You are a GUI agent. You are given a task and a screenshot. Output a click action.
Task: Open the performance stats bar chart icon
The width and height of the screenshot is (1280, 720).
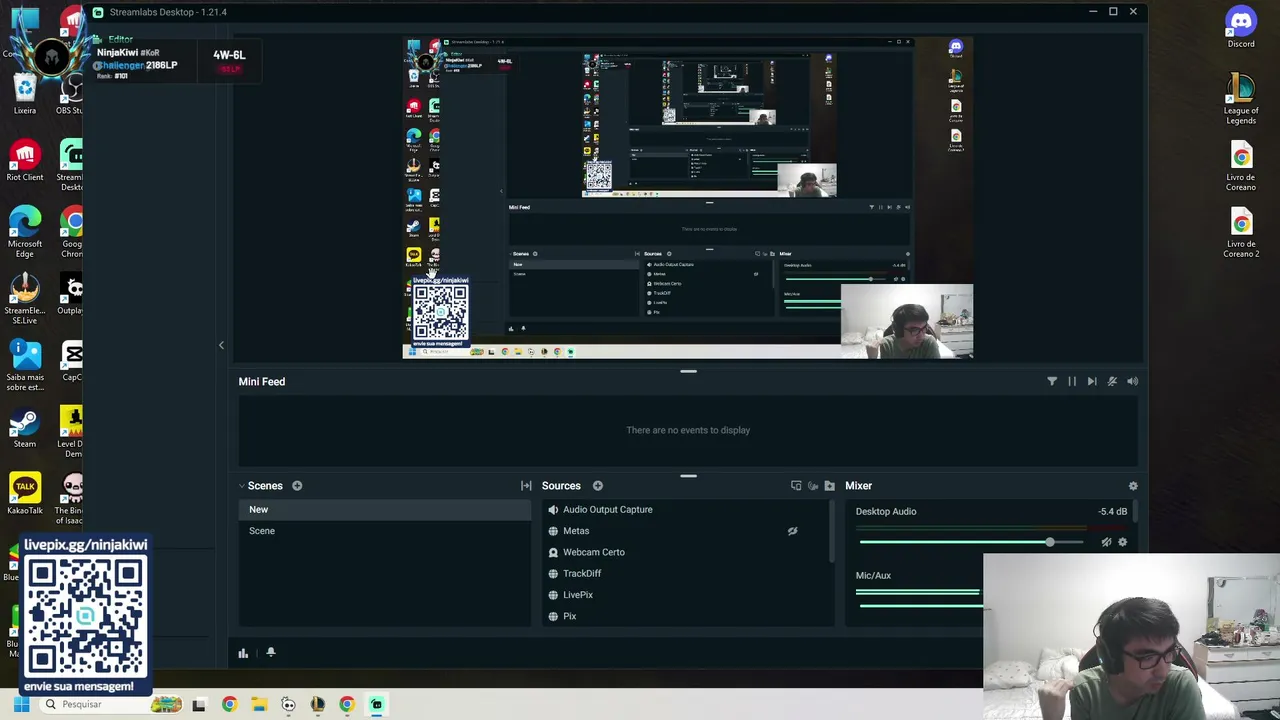(x=243, y=653)
